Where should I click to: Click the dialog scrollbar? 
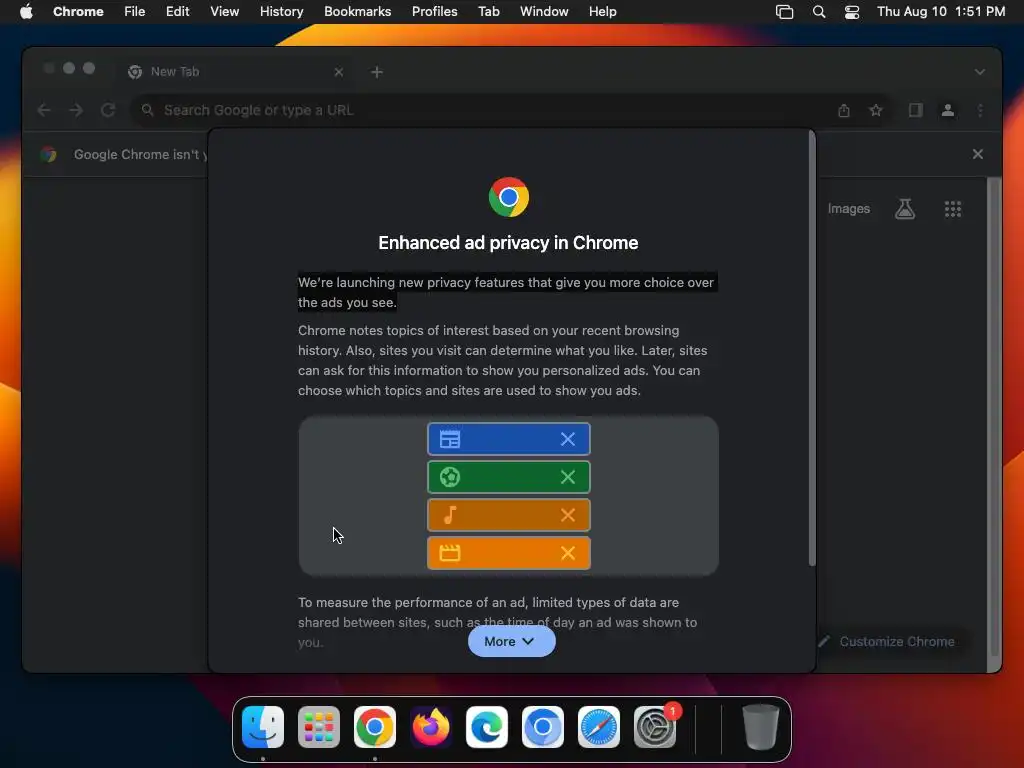pyautogui.click(x=812, y=349)
